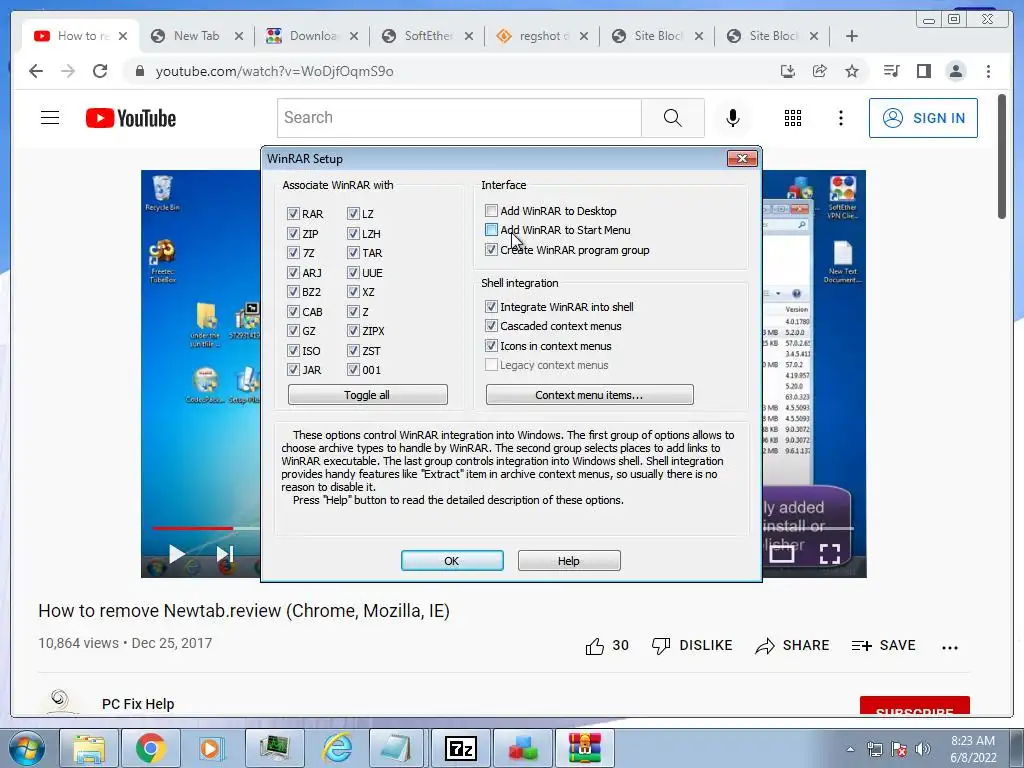1024x768 pixels.
Task: Toggle Icons in context menus checkbox
Action: [491, 345]
